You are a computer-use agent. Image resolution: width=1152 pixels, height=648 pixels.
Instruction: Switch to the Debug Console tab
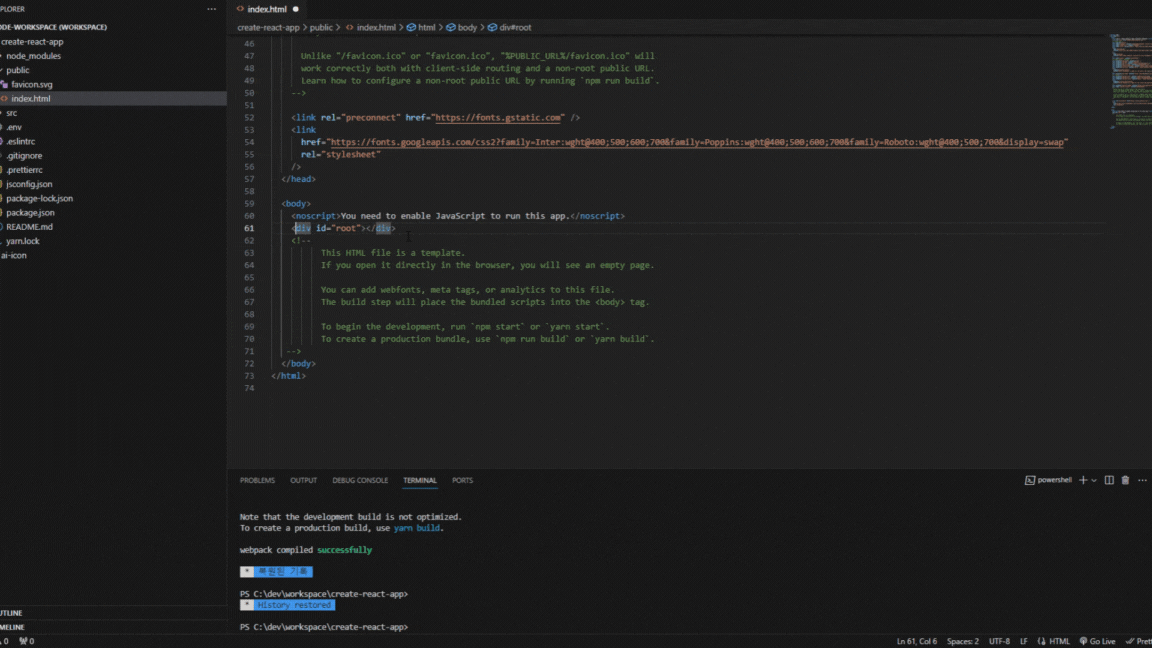click(360, 480)
